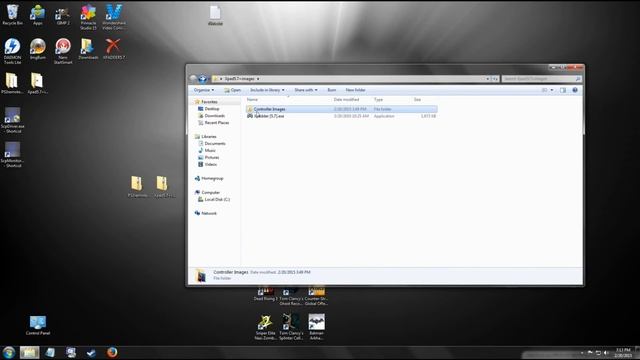Change the view layout icon in Explorer
This screenshot has width=640, height=360.
pyautogui.click(x=544, y=90)
